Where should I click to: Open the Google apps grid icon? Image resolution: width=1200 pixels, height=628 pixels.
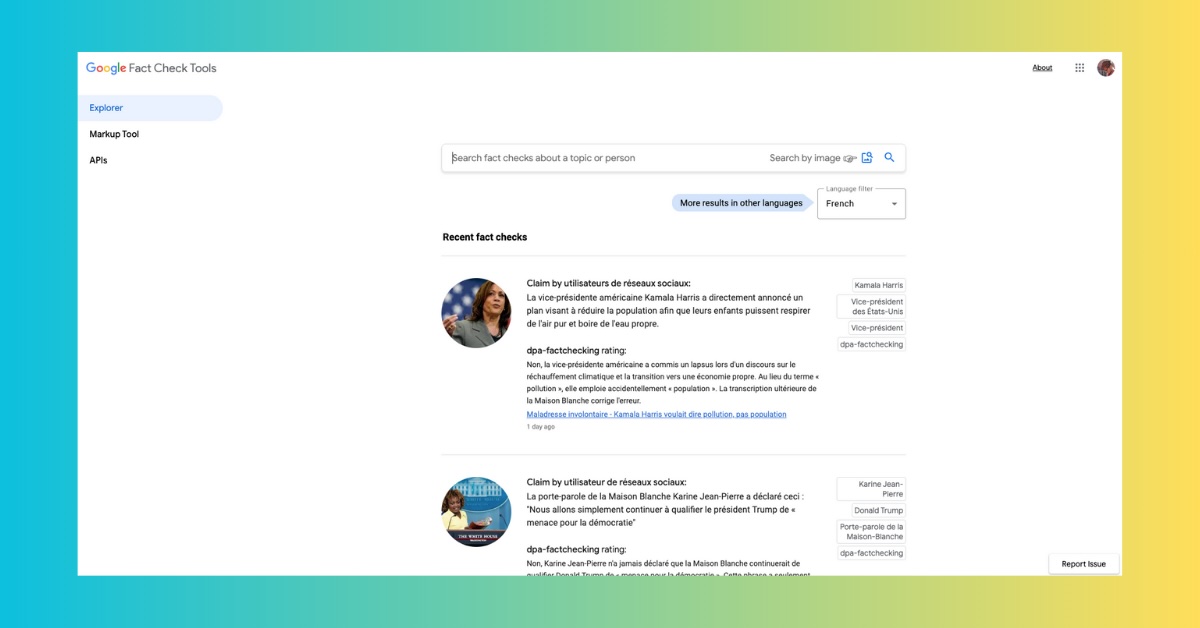coord(1079,68)
